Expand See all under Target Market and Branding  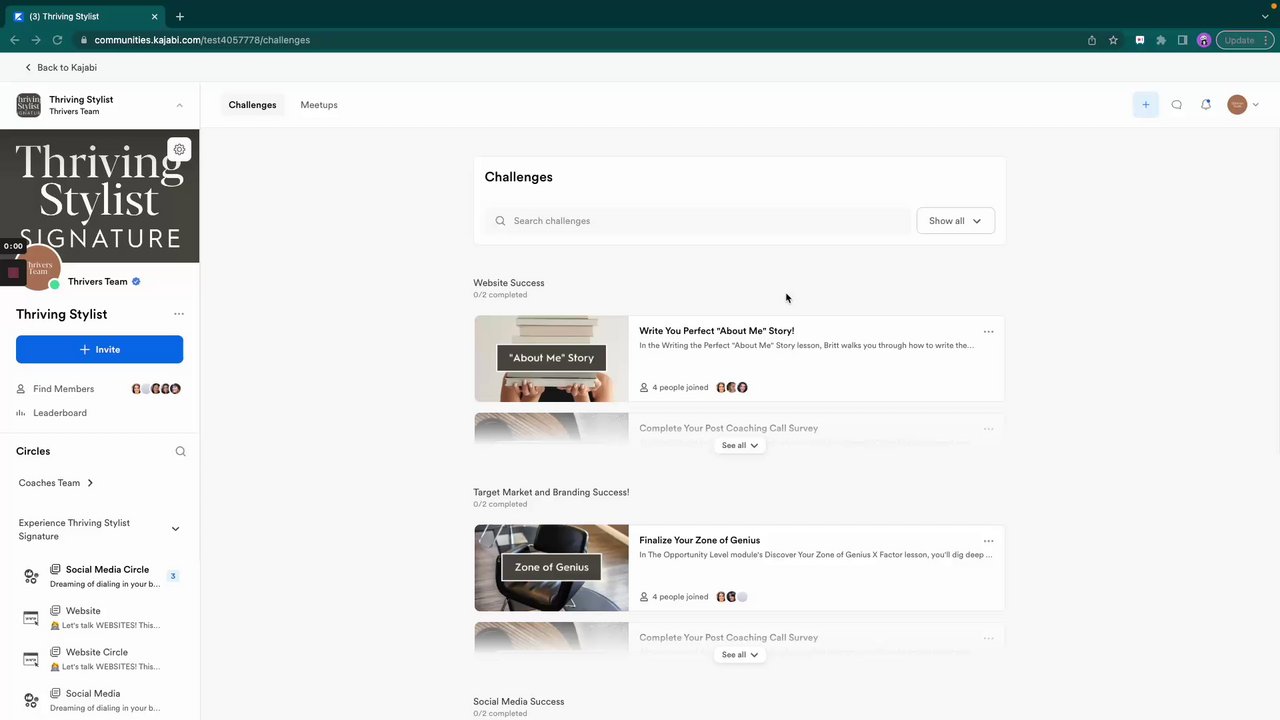[740, 655]
